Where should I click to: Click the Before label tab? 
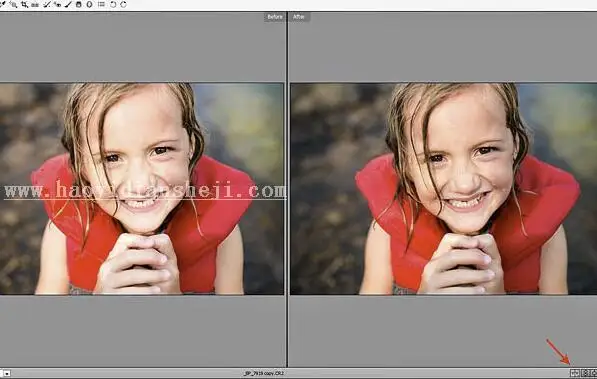pyautogui.click(x=275, y=17)
